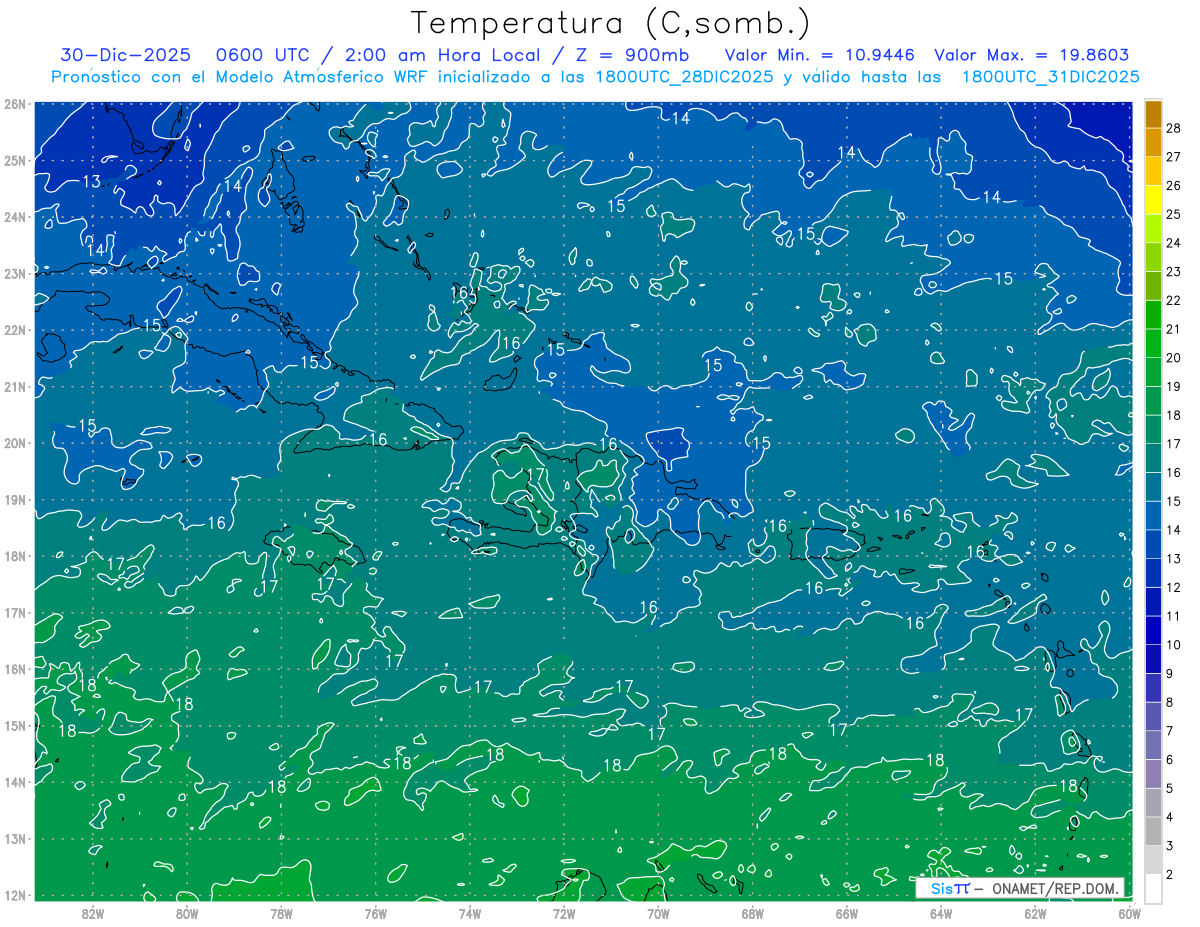Click latitude axis label "18N"
This screenshot has height=927, width=1200.
tap(15, 556)
